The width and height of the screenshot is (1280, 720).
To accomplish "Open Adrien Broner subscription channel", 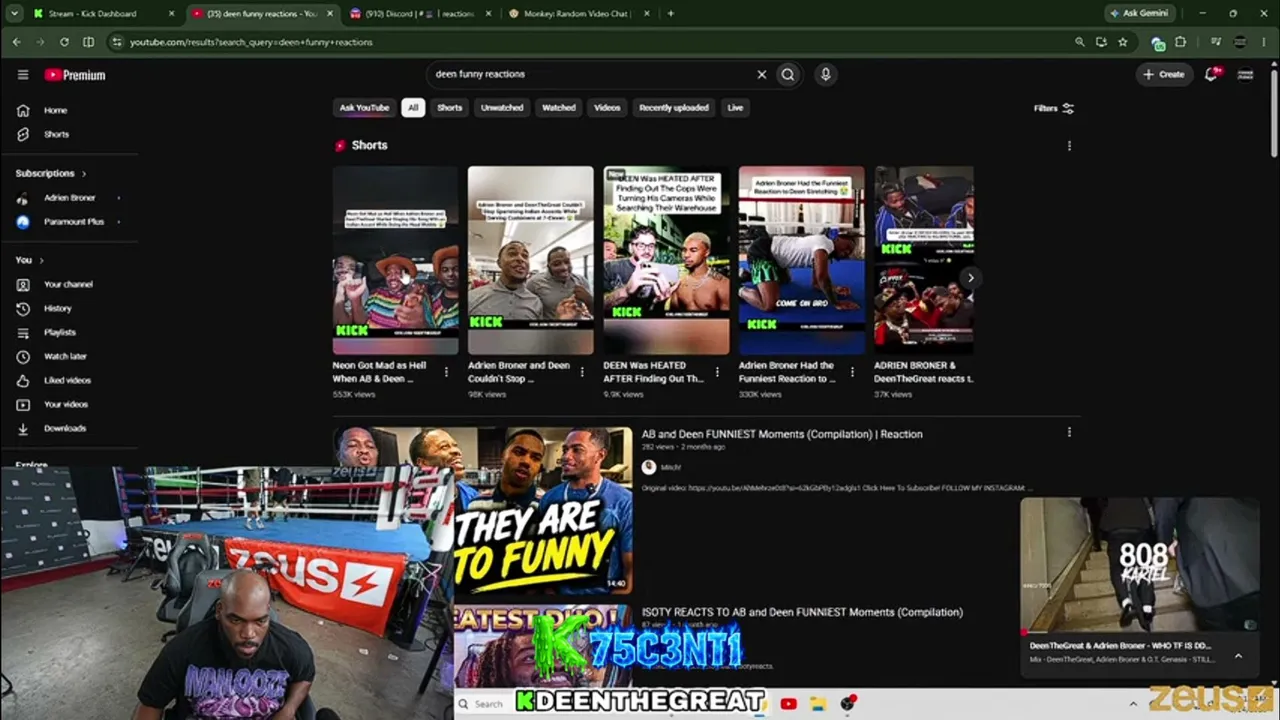I will [69, 198].
